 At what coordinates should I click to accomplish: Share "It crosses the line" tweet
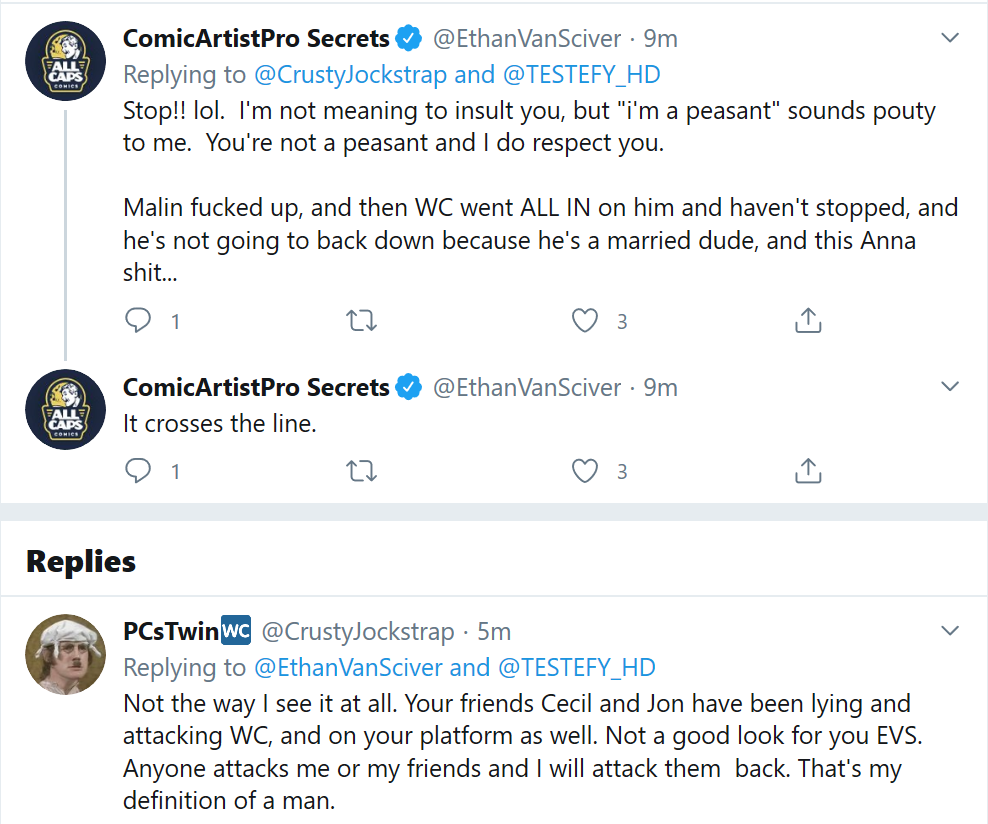808,471
